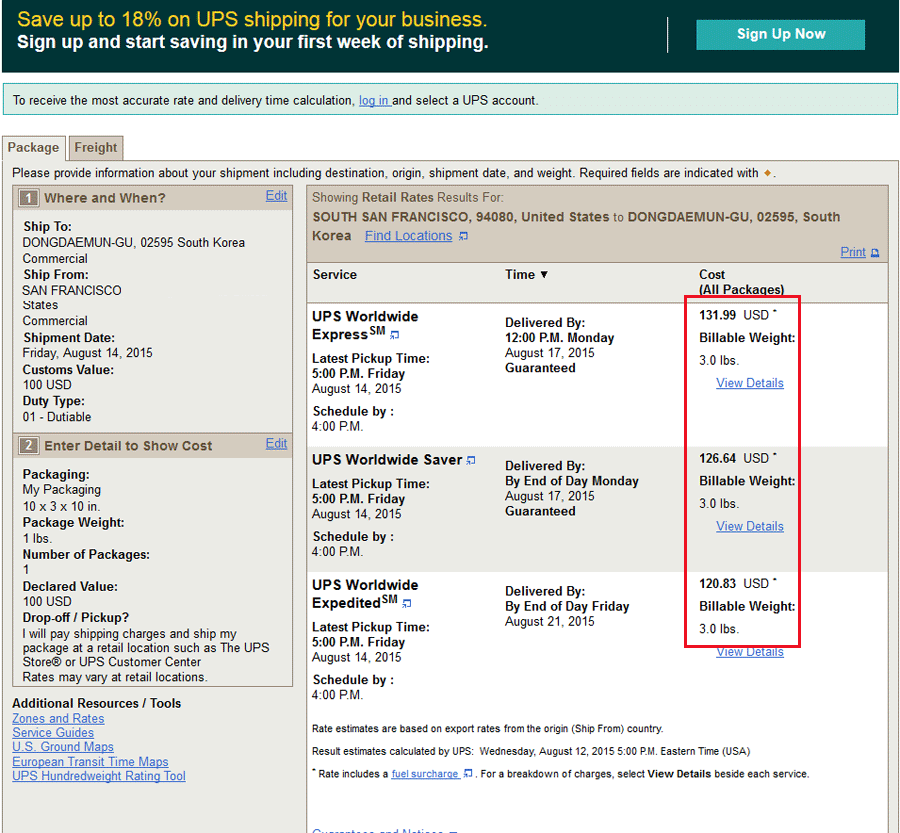Open European Transit Time Maps link
900x833 pixels.
click(x=90, y=762)
